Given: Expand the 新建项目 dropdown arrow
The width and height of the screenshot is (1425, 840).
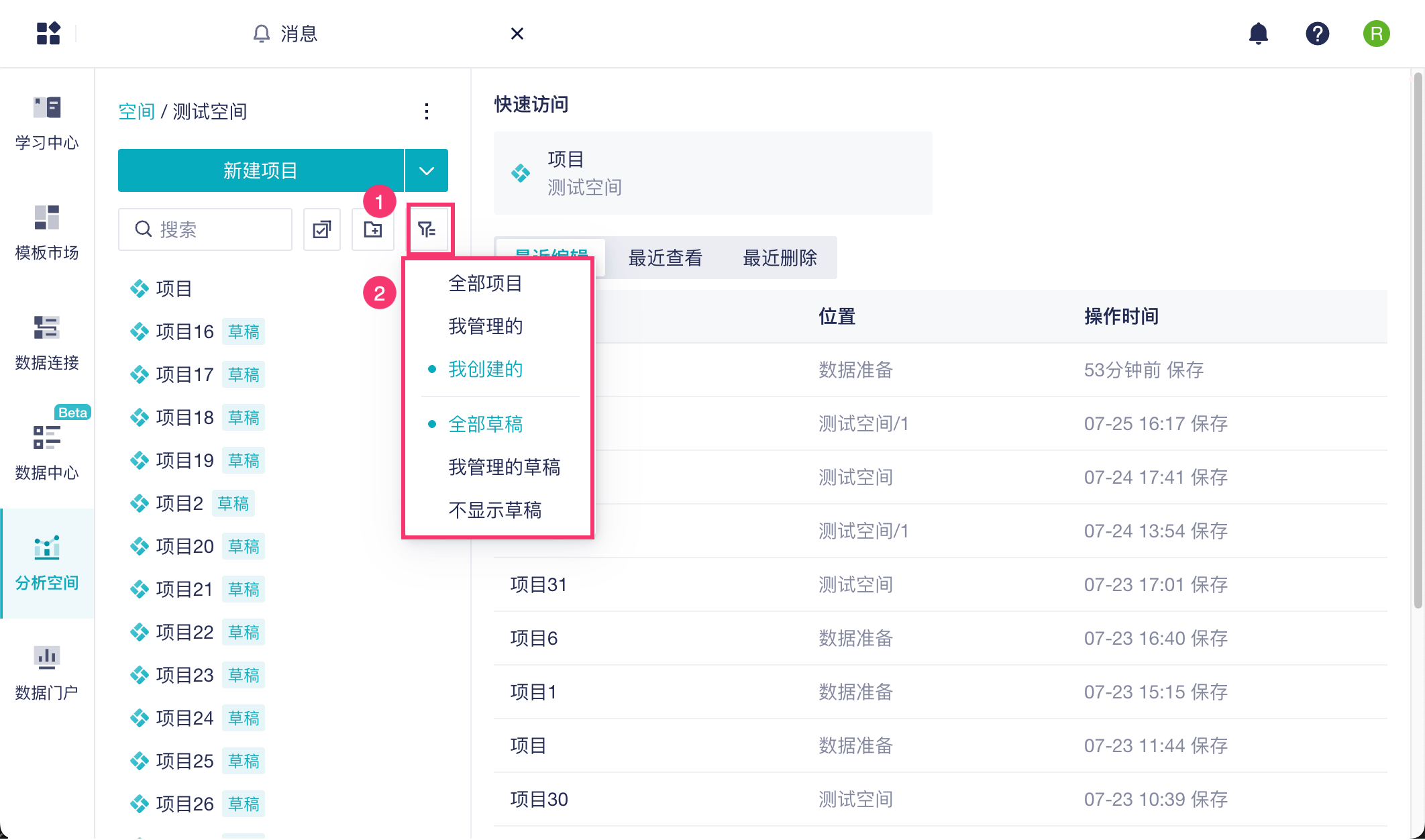Looking at the screenshot, I should 427,170.
